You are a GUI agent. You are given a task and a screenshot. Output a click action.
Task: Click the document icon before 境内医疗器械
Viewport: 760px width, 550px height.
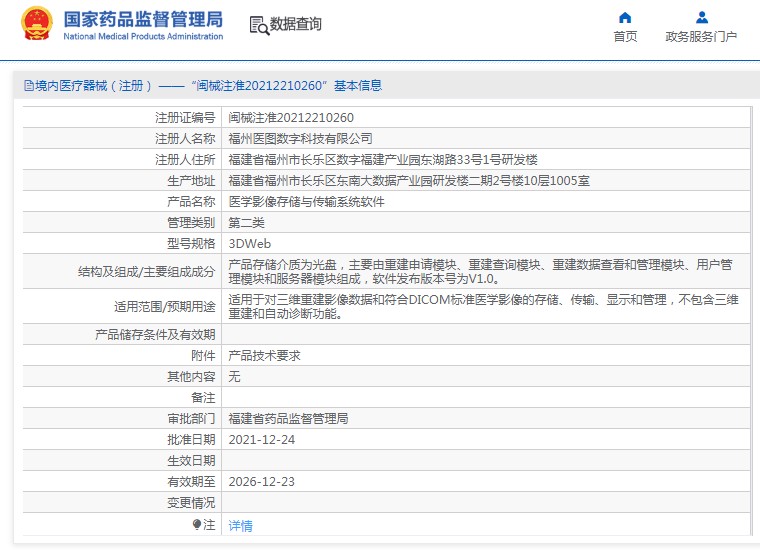pos(29,86)
